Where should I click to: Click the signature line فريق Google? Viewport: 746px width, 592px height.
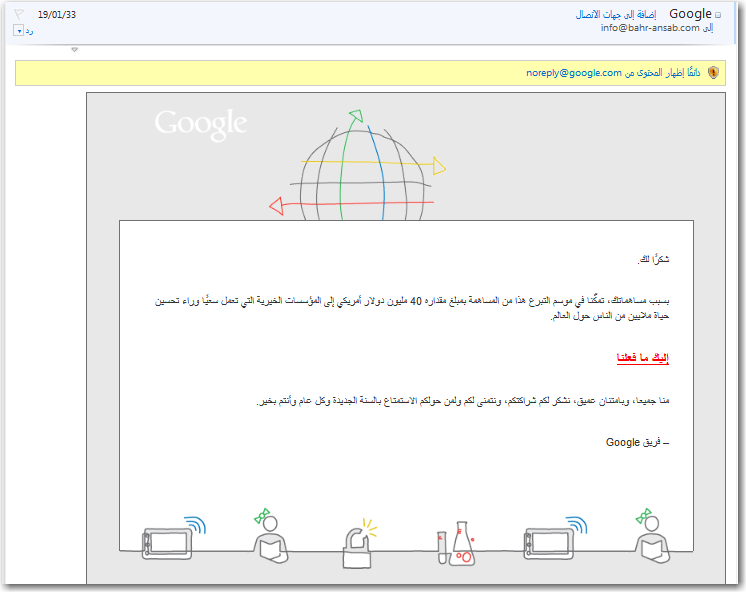click(638, 443)
